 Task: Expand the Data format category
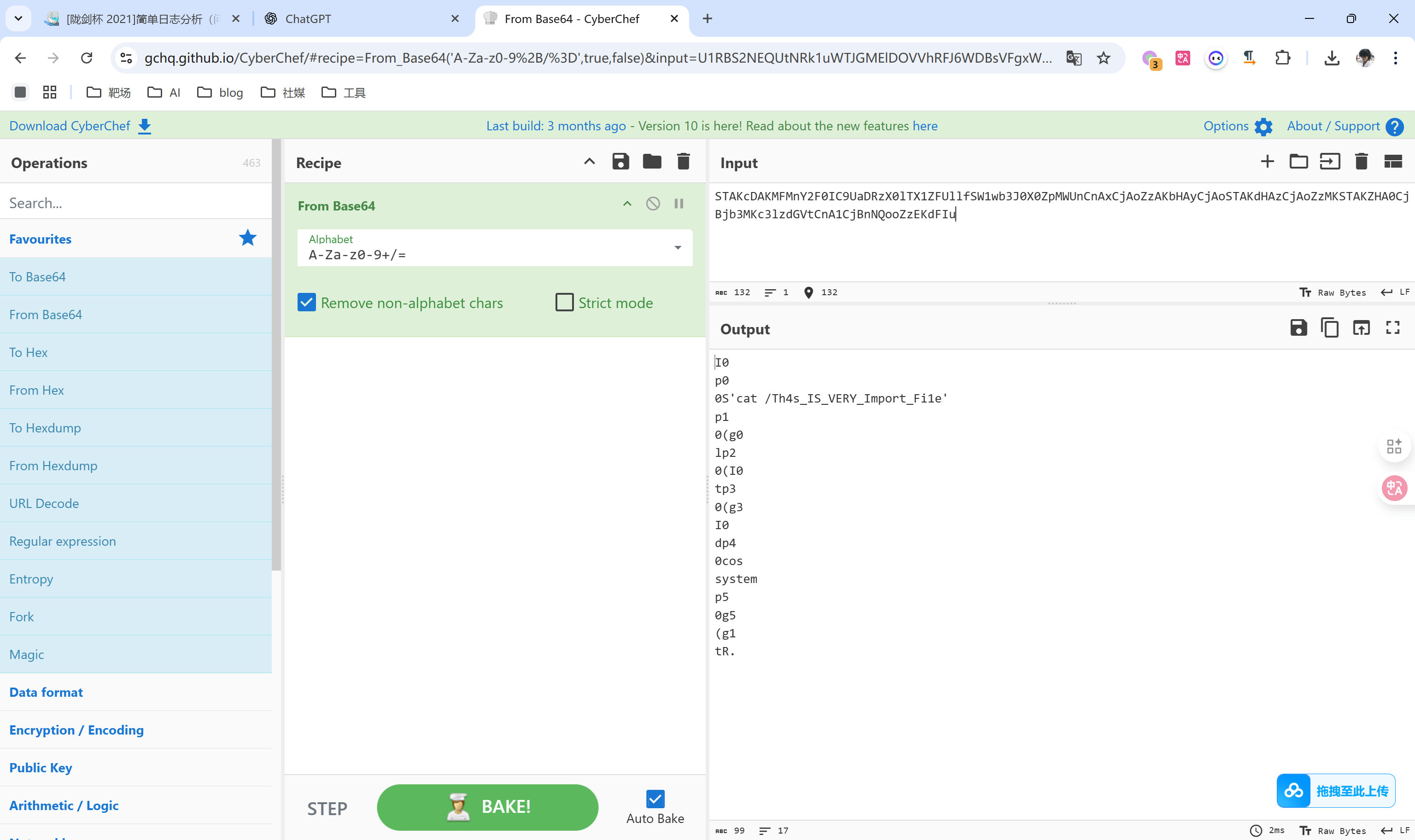pyautogui.click(x=46, y=692)
